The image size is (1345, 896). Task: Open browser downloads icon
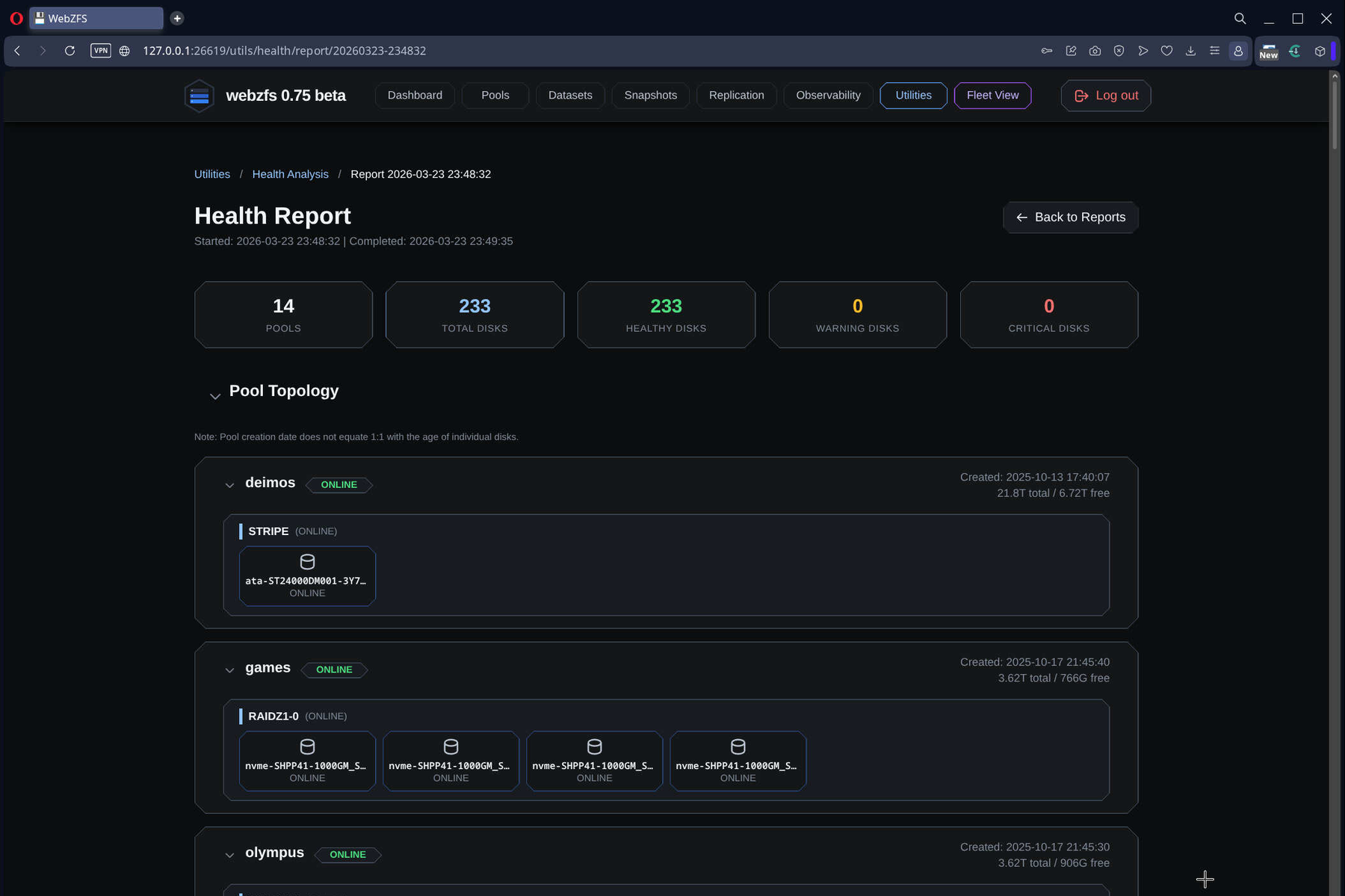point(1190,51)
